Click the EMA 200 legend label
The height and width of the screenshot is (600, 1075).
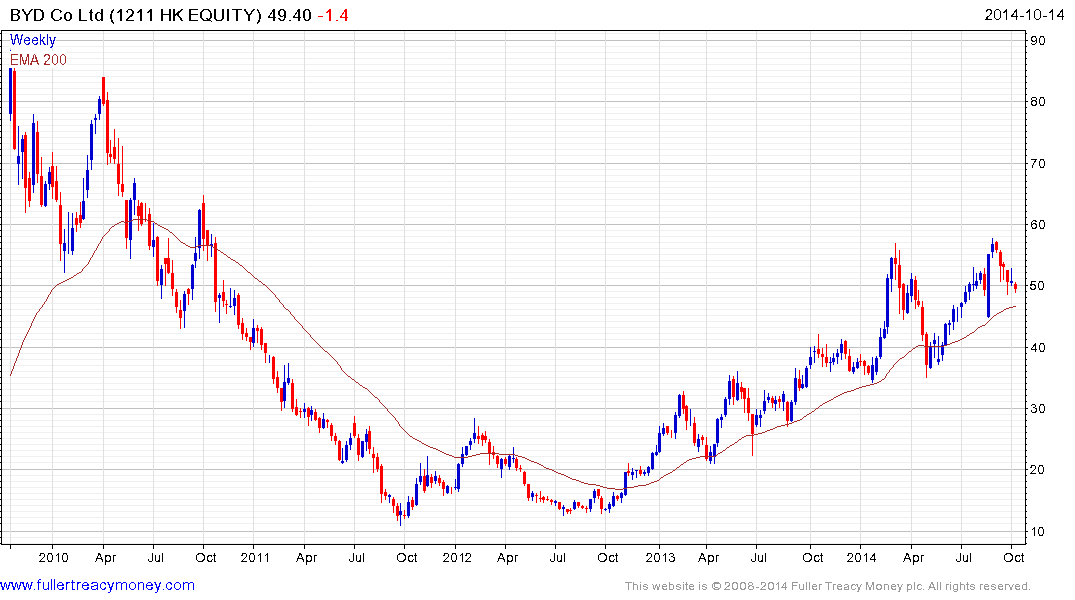[x=38, y=60]
